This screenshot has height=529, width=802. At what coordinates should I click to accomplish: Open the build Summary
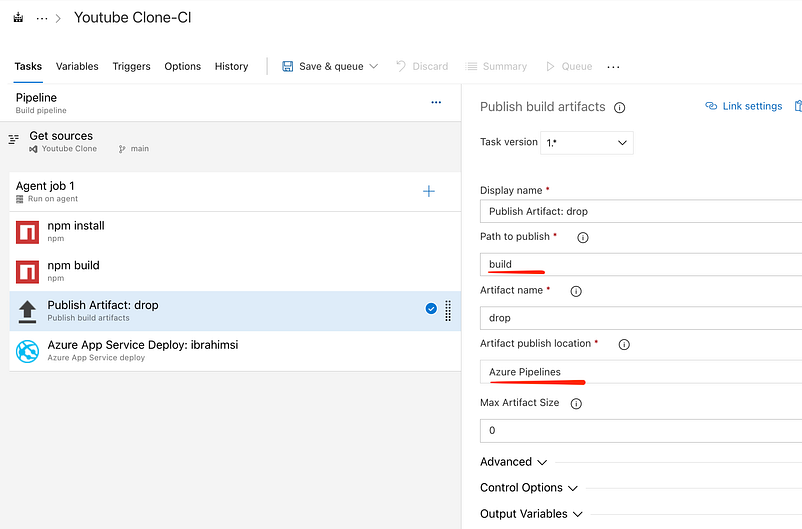click(x=496, y=67)
